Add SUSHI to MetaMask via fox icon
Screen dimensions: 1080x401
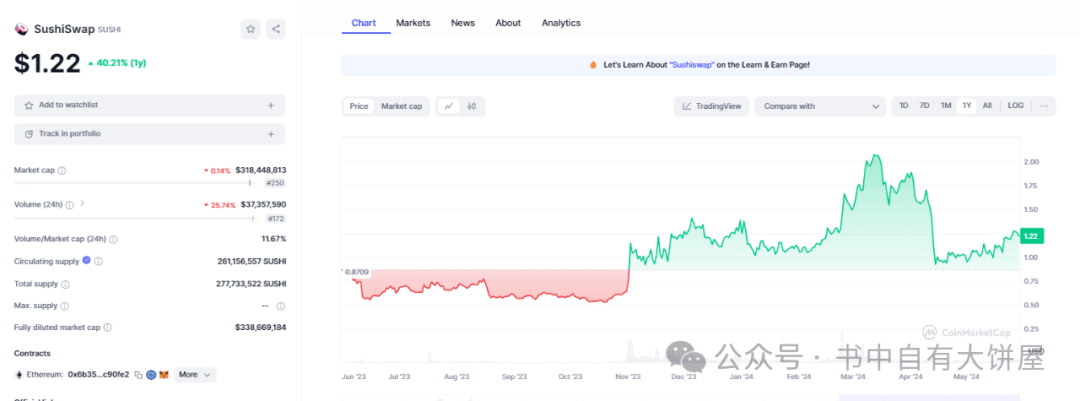[164, 375]
